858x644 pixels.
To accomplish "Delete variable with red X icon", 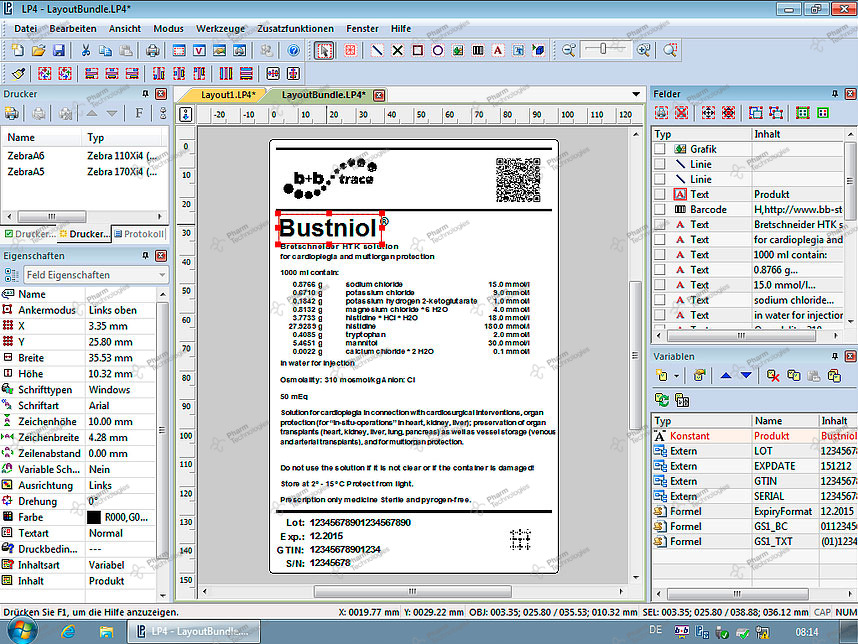I will (773, 376).
